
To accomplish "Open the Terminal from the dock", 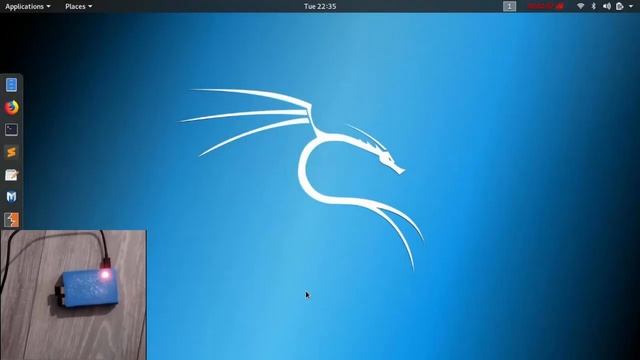I will (x=11, y=130).
